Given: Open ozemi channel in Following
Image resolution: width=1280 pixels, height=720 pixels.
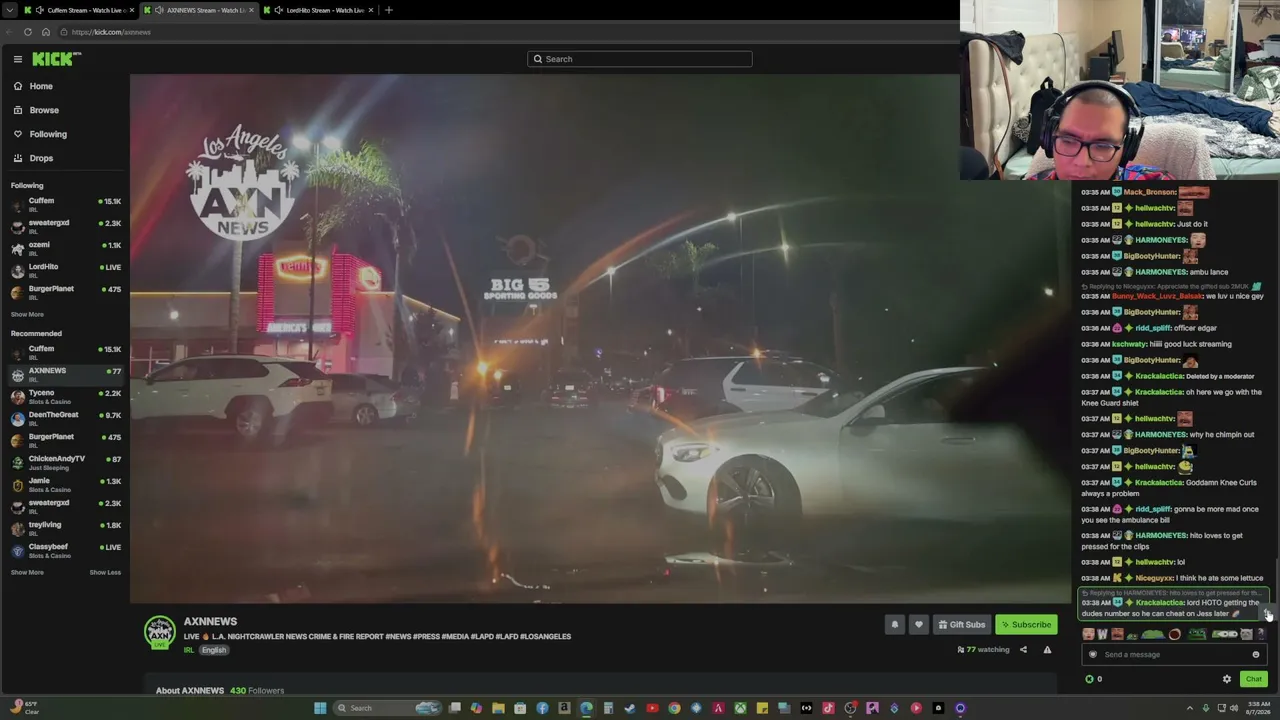Looking at the screenshot, I should (65, 249).
